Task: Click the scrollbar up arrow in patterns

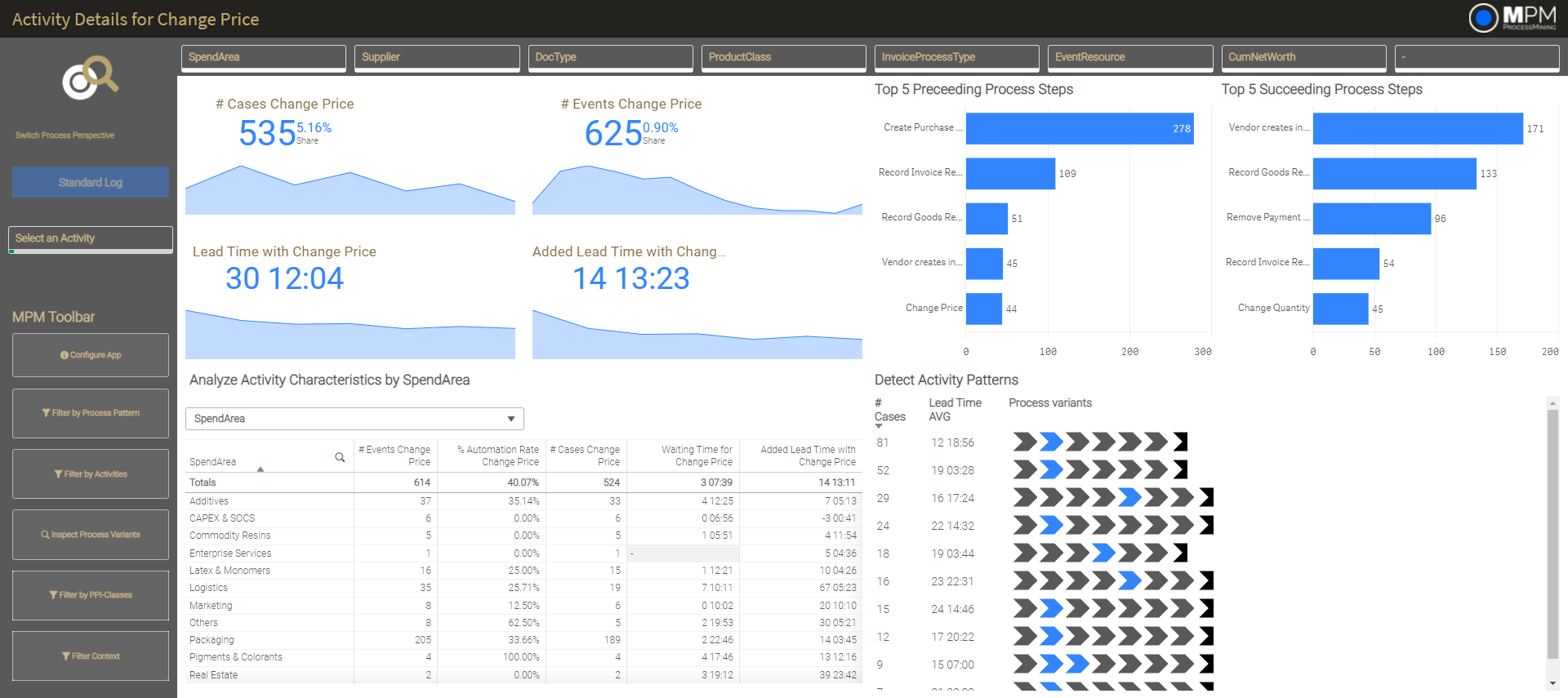Action: click(1552, 402)
